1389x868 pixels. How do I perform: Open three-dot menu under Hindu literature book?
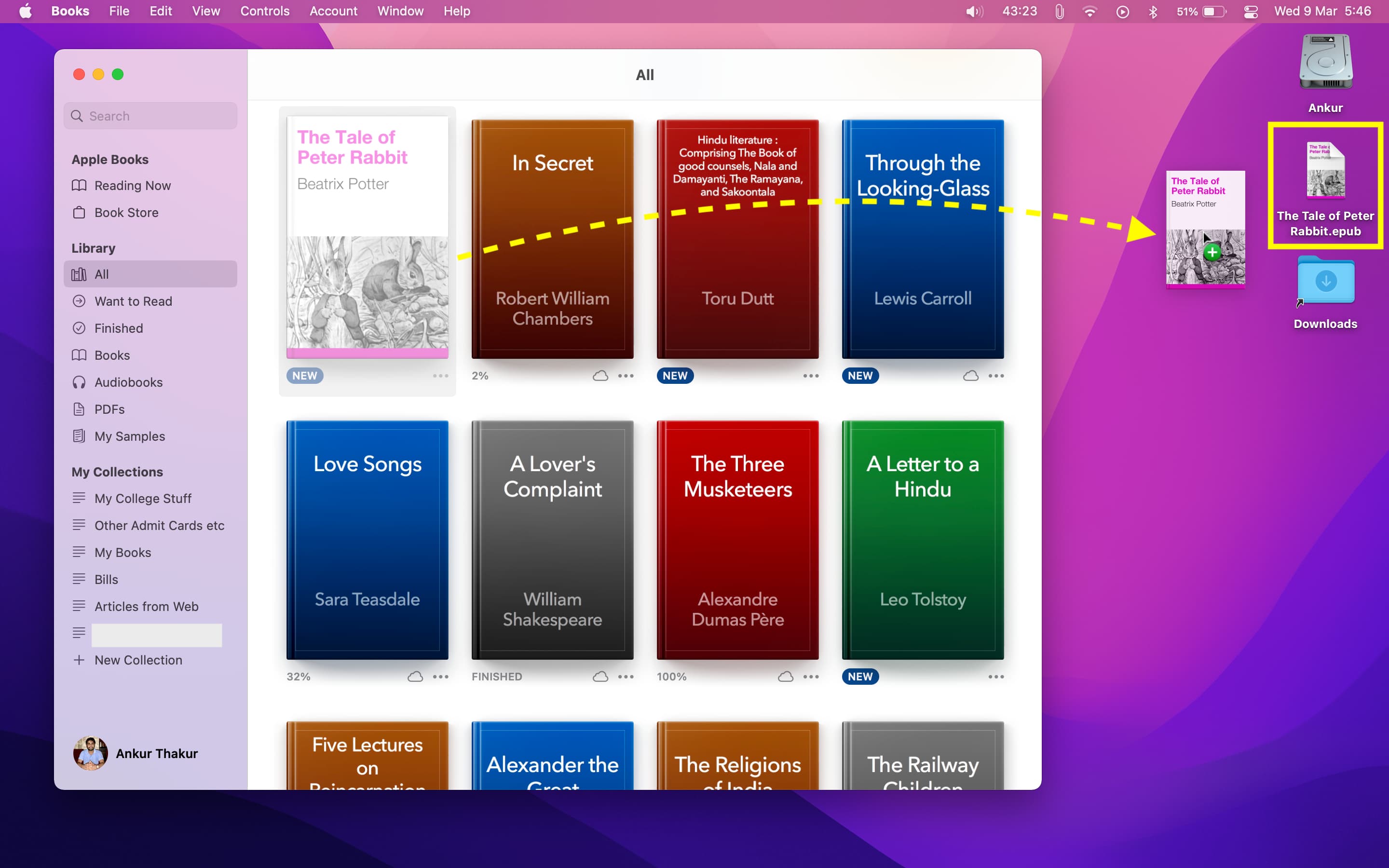pos(810,376)
